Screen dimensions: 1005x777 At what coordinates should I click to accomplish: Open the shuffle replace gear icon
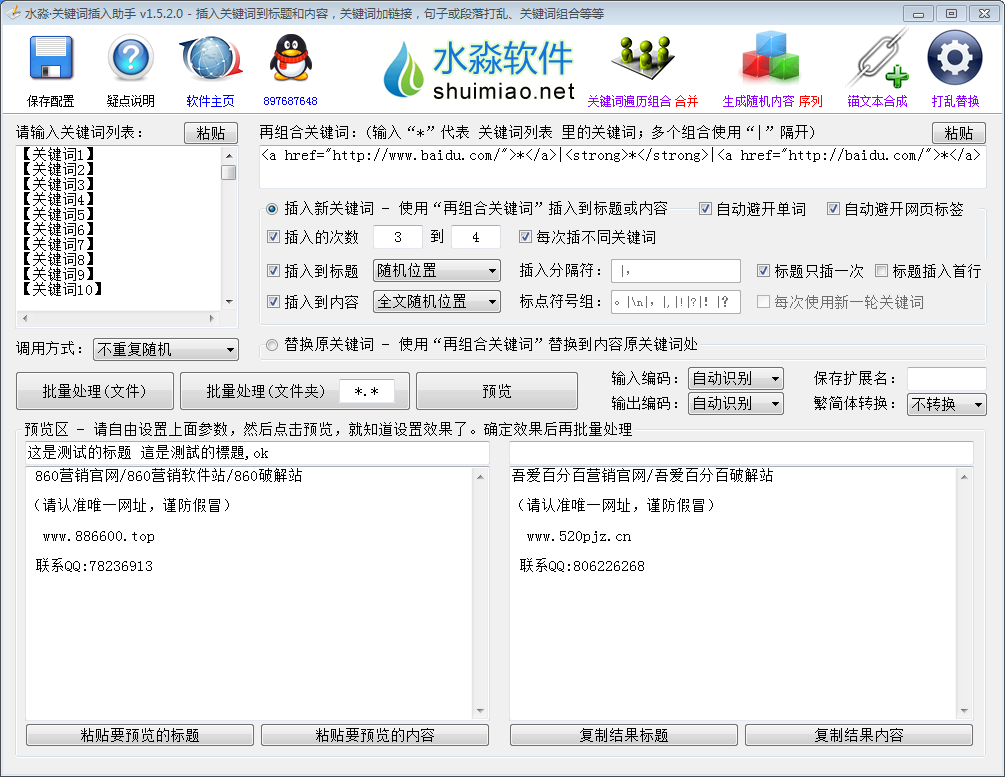954,58
